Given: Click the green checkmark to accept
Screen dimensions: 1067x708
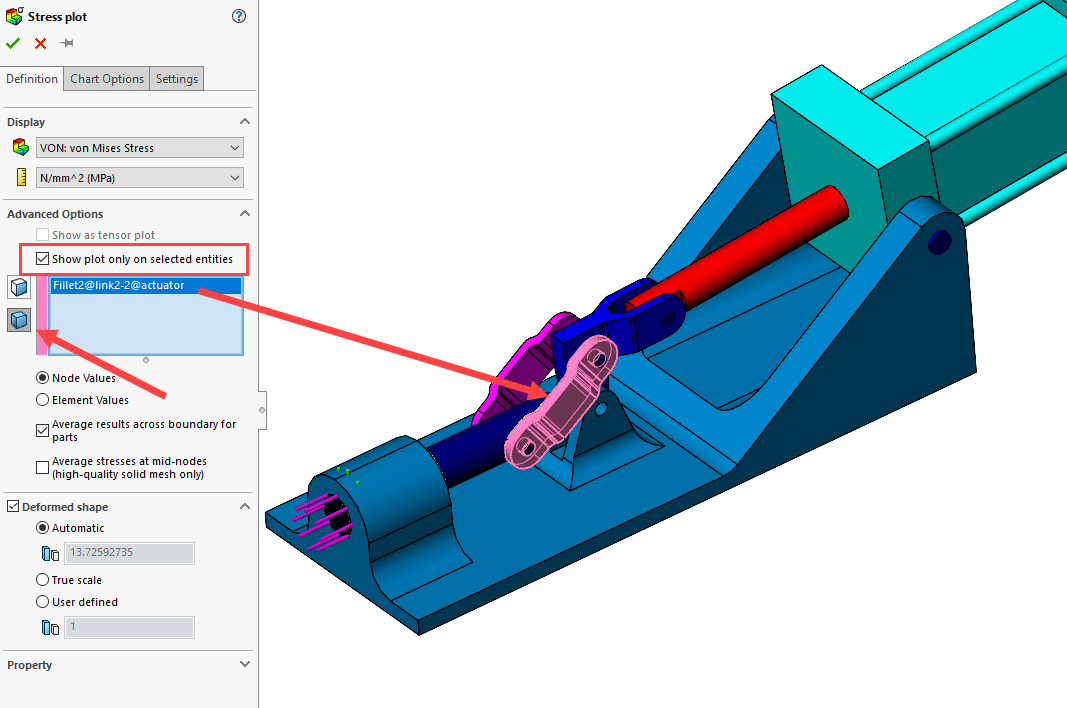Looking at the screenshot, I should click(12, 43).
